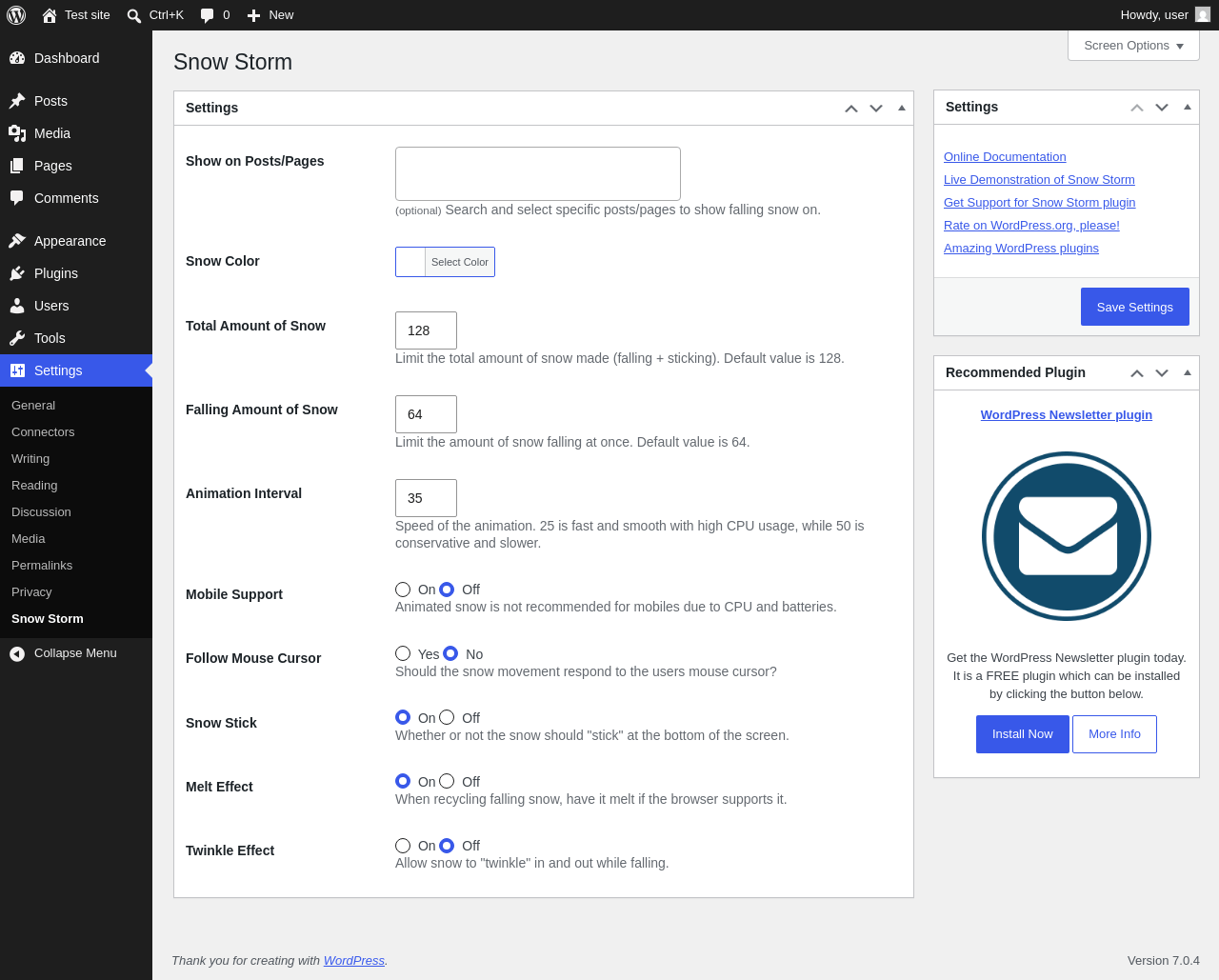1219x980 pixels.
Task: Move side Settings box down
Action: pyautogui.click(x=1162, y=108)
